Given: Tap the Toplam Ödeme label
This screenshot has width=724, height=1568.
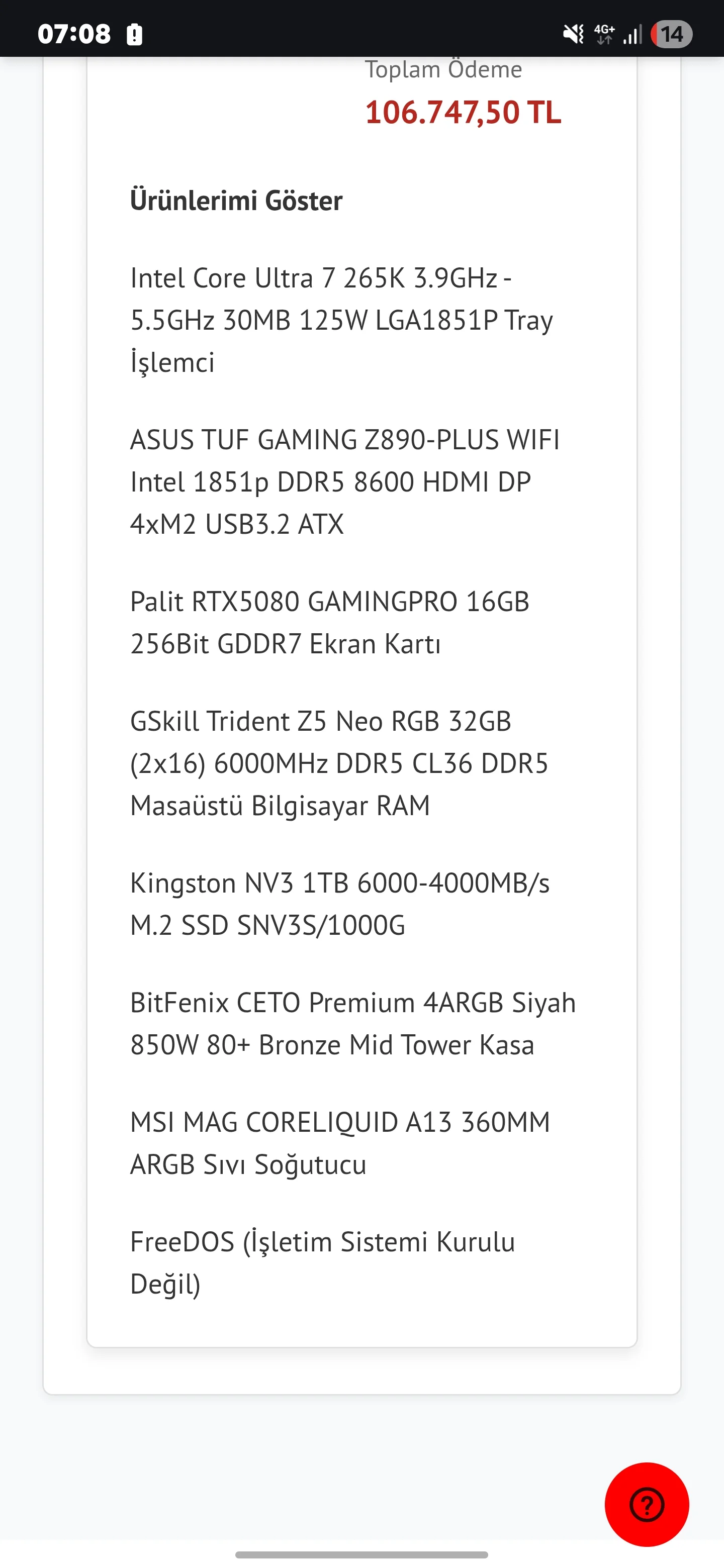Looking at the screenshot, I should 443,69.
